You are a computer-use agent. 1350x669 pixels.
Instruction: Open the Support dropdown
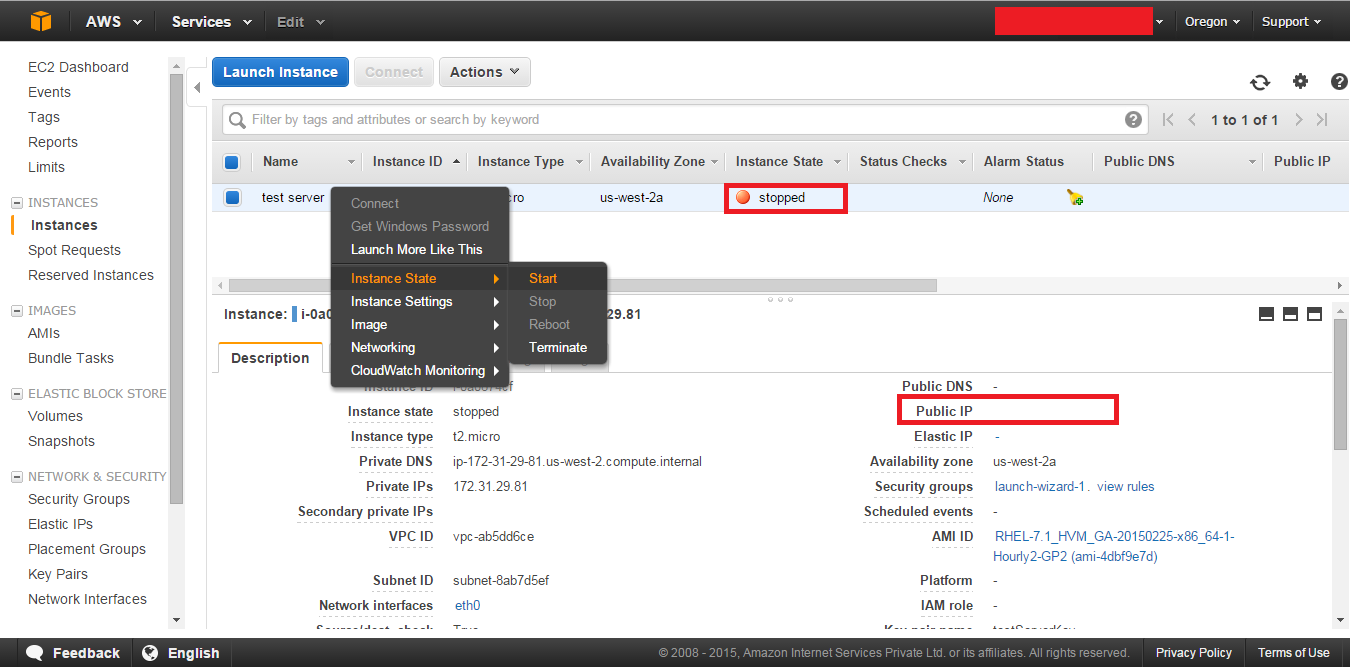[x=1291, y=21]
